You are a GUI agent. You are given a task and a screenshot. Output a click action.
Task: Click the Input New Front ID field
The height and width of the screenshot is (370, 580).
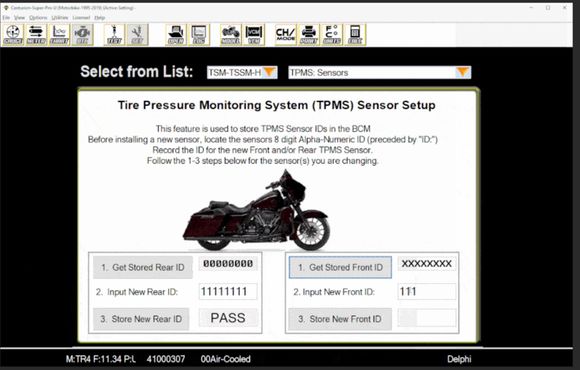pos(427,292)
